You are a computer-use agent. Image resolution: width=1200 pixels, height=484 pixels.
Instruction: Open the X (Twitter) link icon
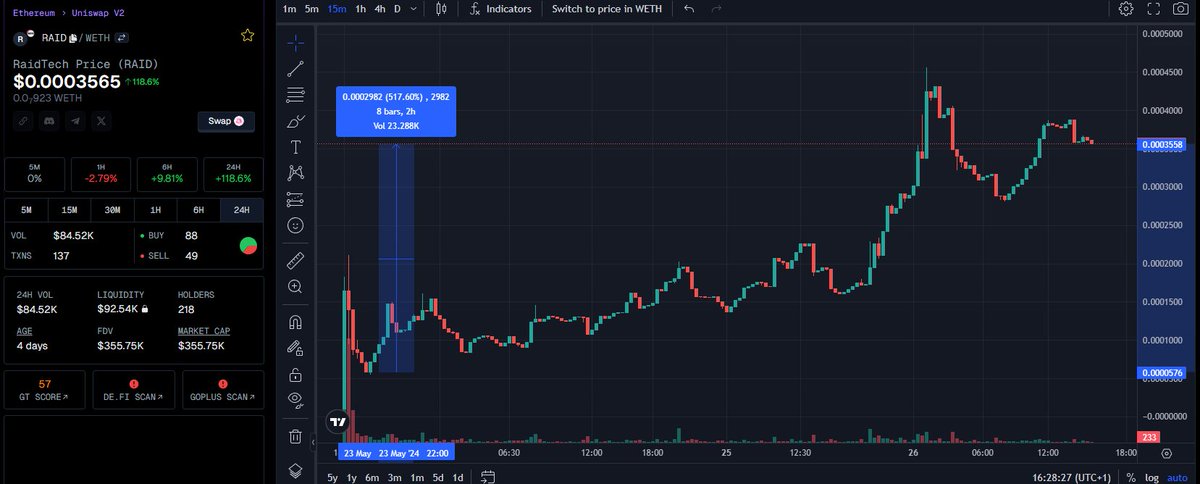click(x=100, y=120)
